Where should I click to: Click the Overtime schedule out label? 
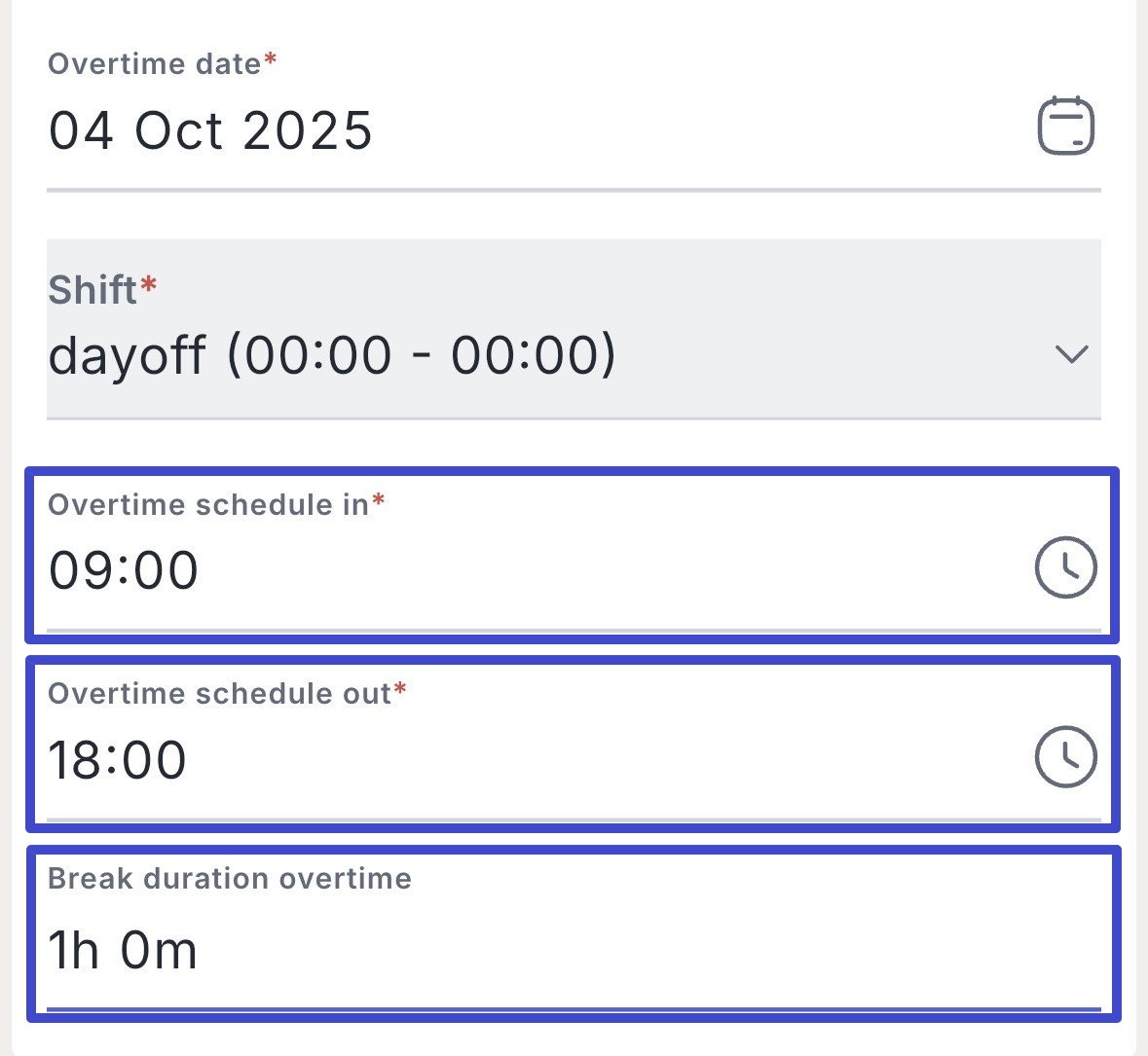219,693
